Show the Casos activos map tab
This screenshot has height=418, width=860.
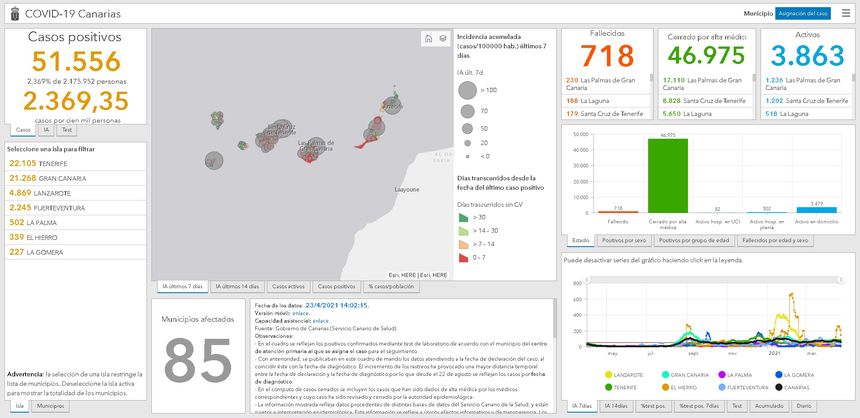[289, 287]
